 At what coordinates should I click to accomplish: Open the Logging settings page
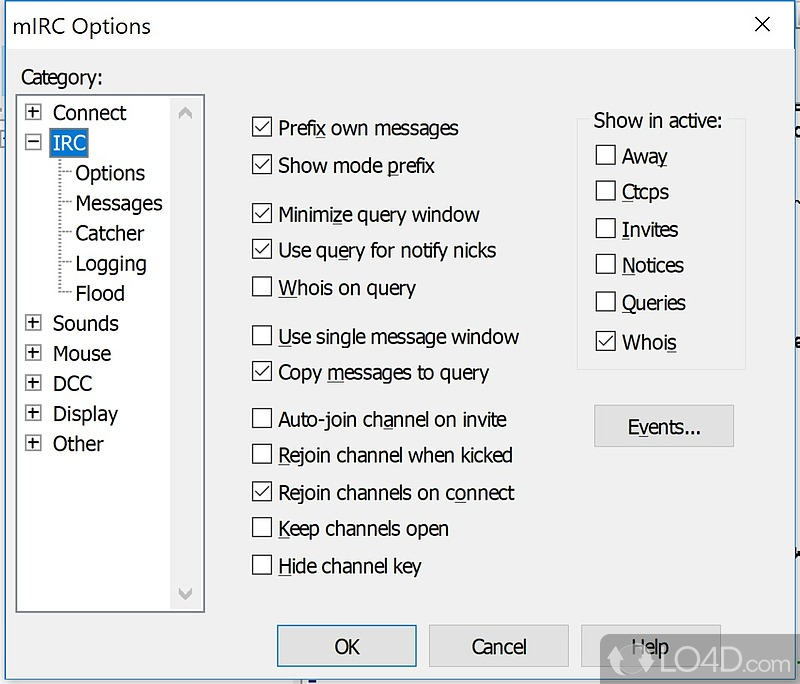click(x=111, y=263)
